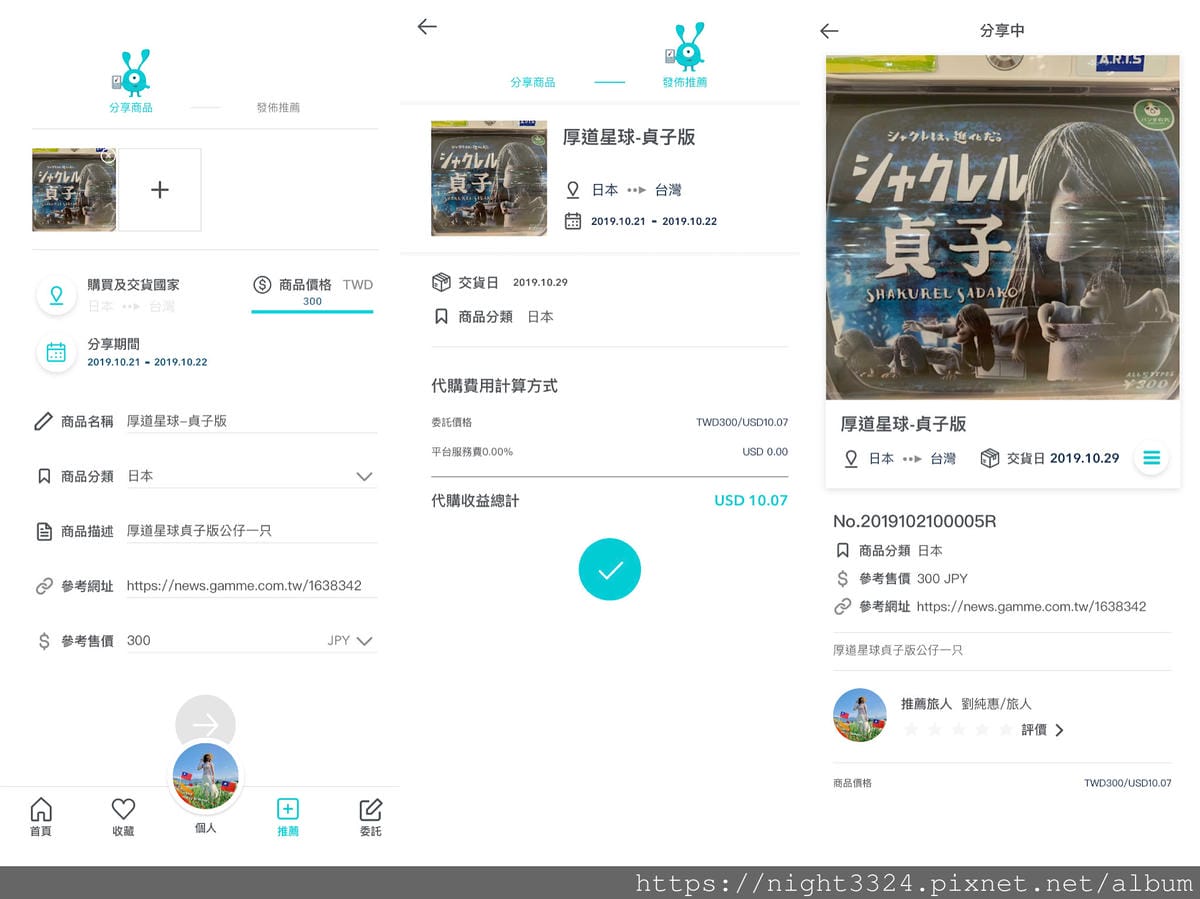Click bookmark icon beside 商品分類 on confirmation screen
This screenshot has width=1200, height=899.
[x=441, y=316]
